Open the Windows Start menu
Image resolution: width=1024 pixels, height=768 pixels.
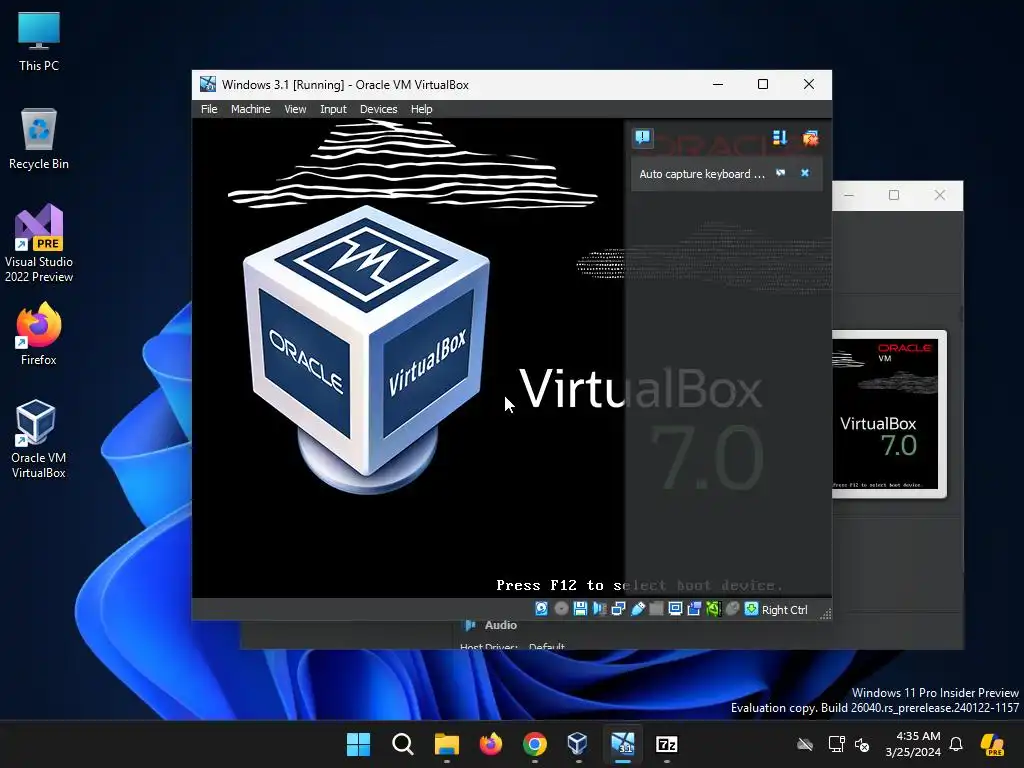(359, 744)
